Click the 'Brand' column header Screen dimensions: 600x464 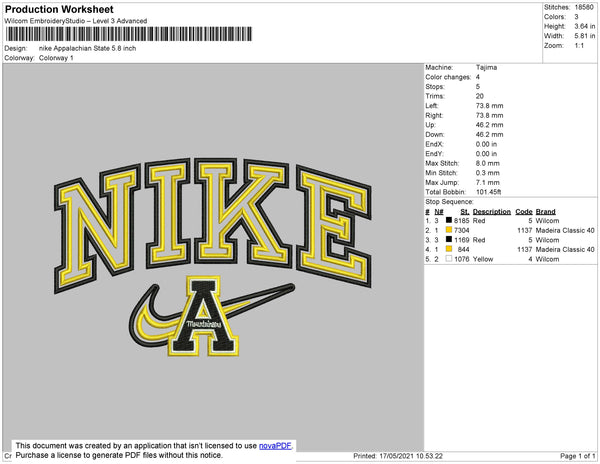tap(545, 211)
